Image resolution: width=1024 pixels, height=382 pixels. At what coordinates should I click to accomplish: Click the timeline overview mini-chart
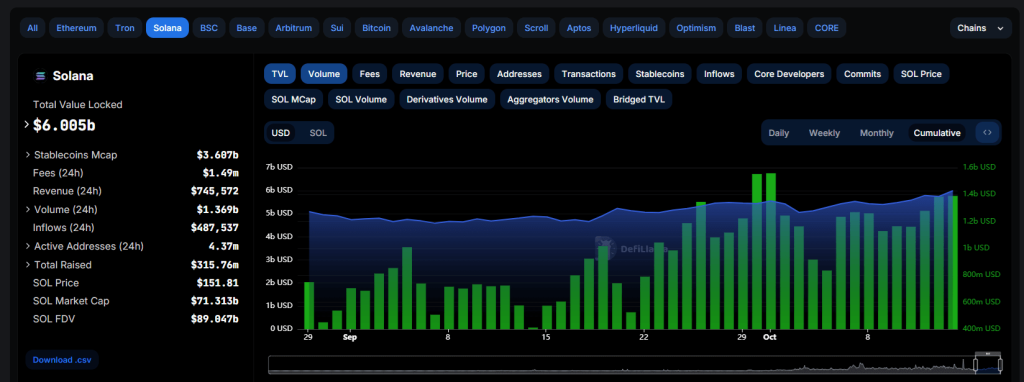(634, 364)
